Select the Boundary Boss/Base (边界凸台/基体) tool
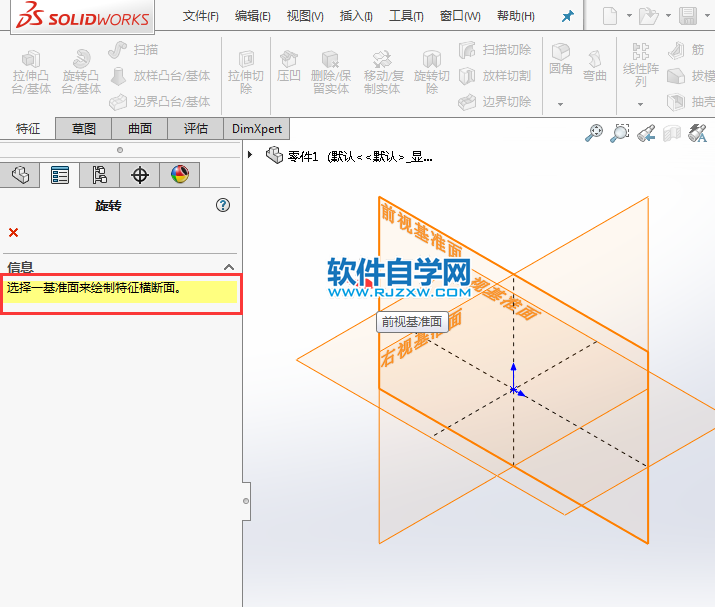The image size is (715, 607). (x=160, y=102)
